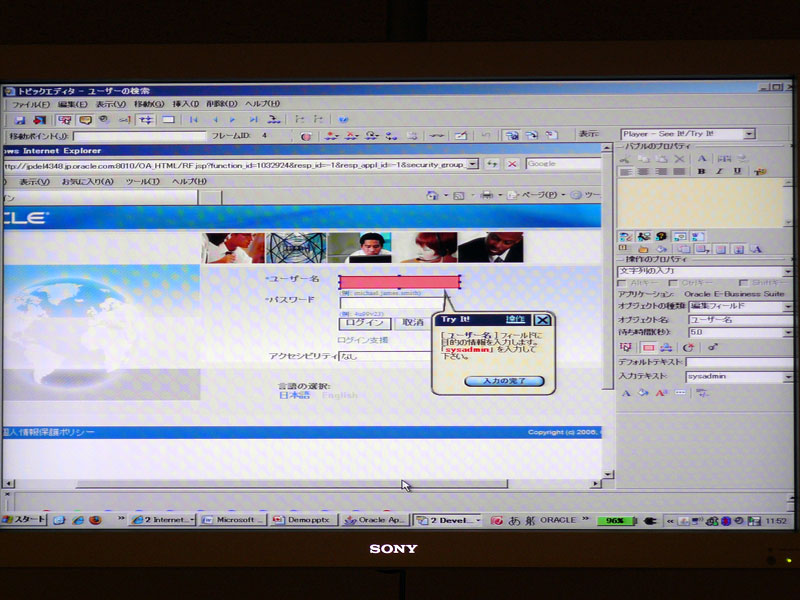Click the left-align text icon

coord(625,171)
